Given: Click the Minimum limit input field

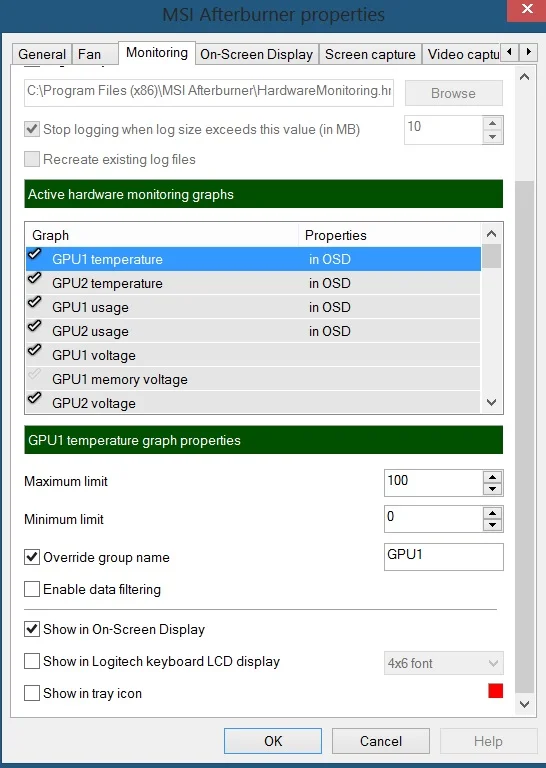Looking at the screenshot, I should pyautogui.click(x=434, y=519).
